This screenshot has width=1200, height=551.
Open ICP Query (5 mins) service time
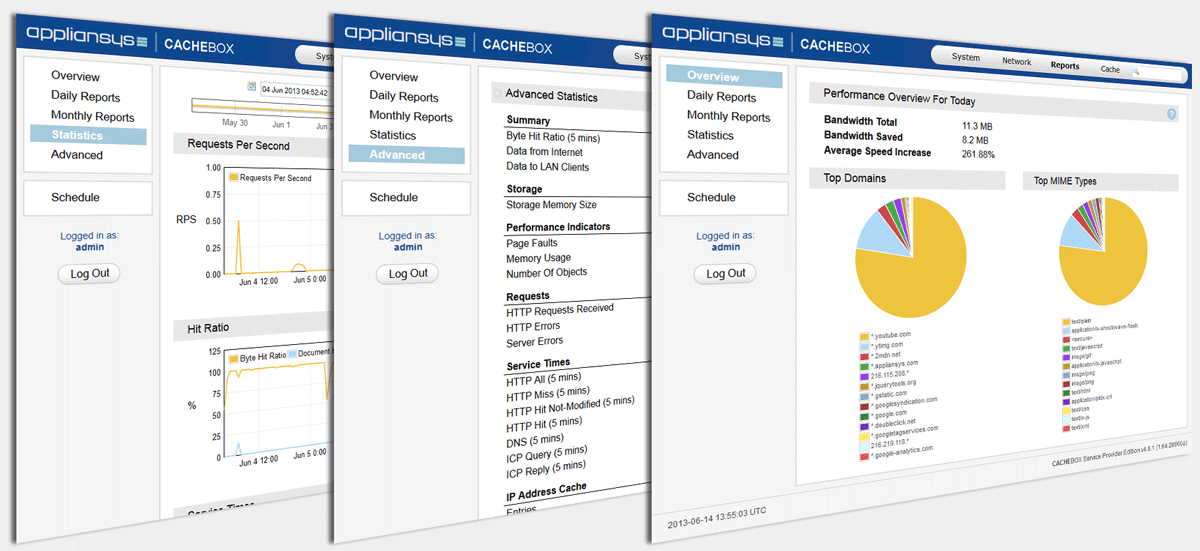[548, 452]
